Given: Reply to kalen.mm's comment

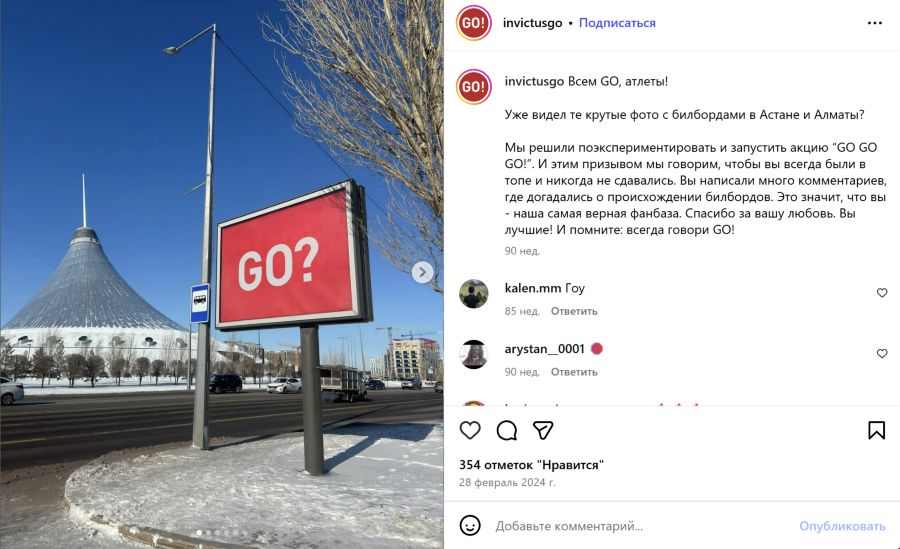Looking at the screenshot, I should (x=574, y=311).
